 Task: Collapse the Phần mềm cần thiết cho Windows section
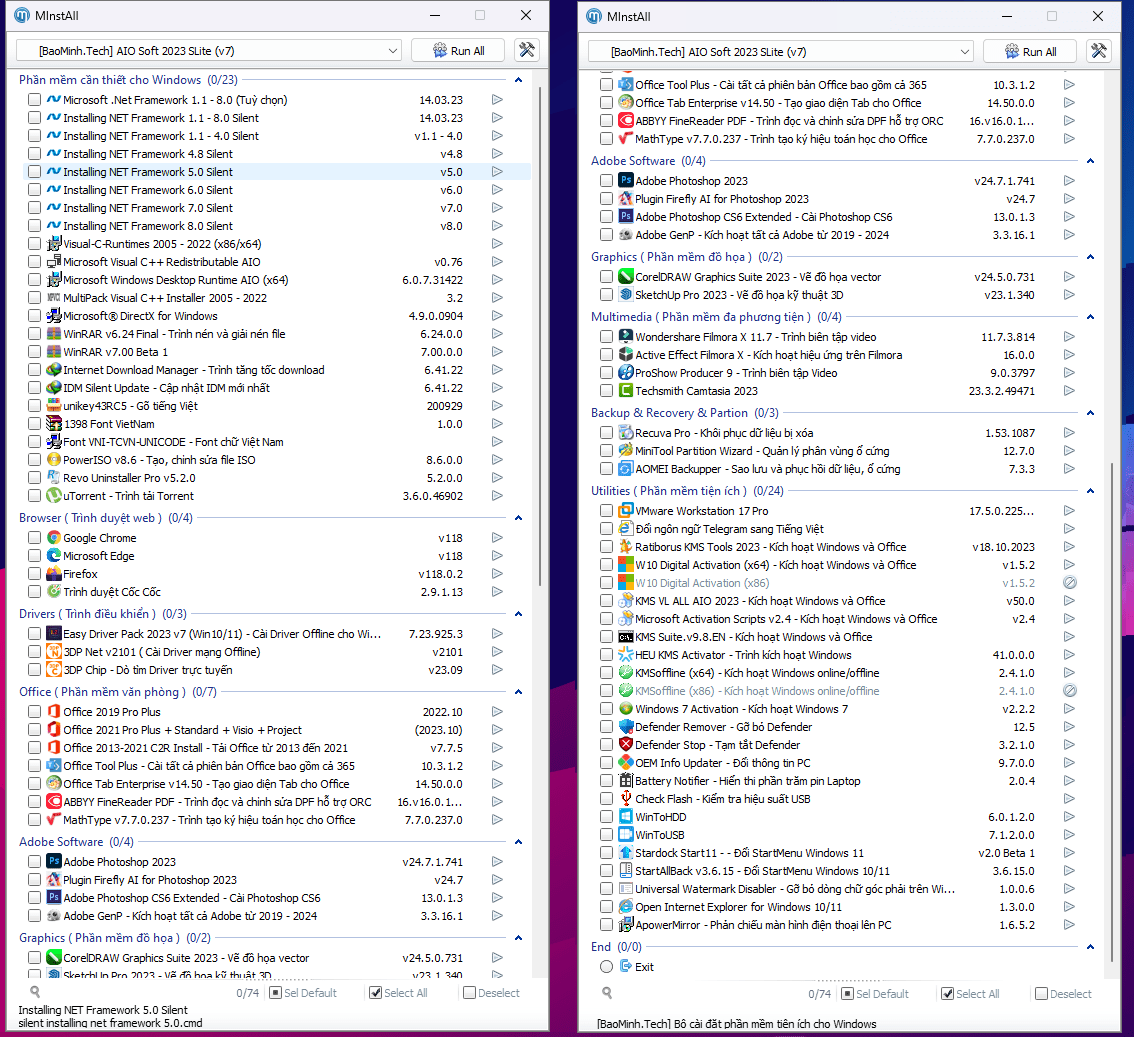pyautogui.click(x=519, y=80)
